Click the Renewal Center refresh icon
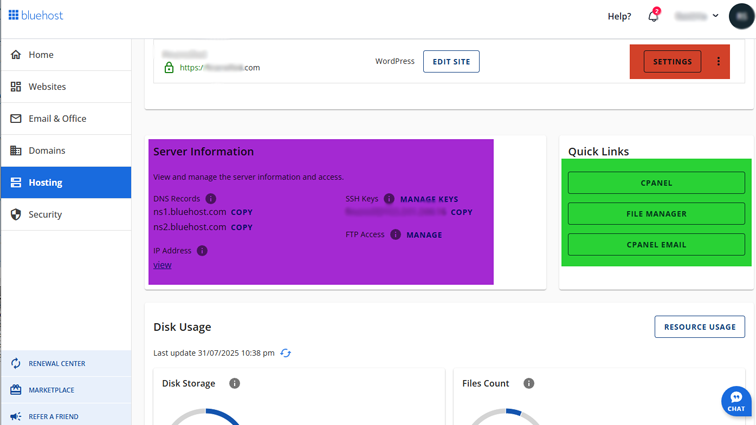The width and height of the screenshot is (756, 425). coord(16,363)
